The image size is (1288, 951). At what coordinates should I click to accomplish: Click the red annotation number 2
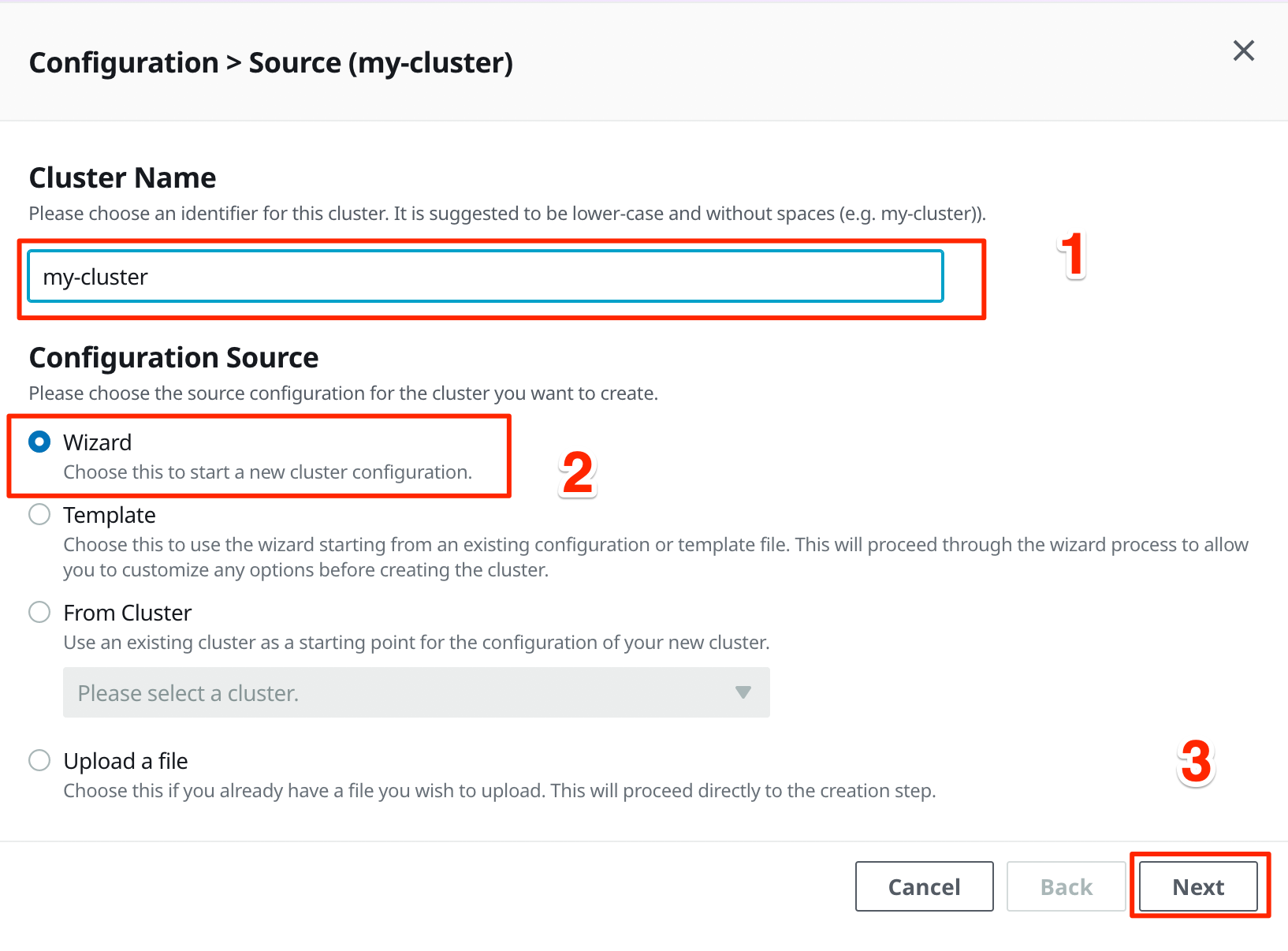pos(578,474)
